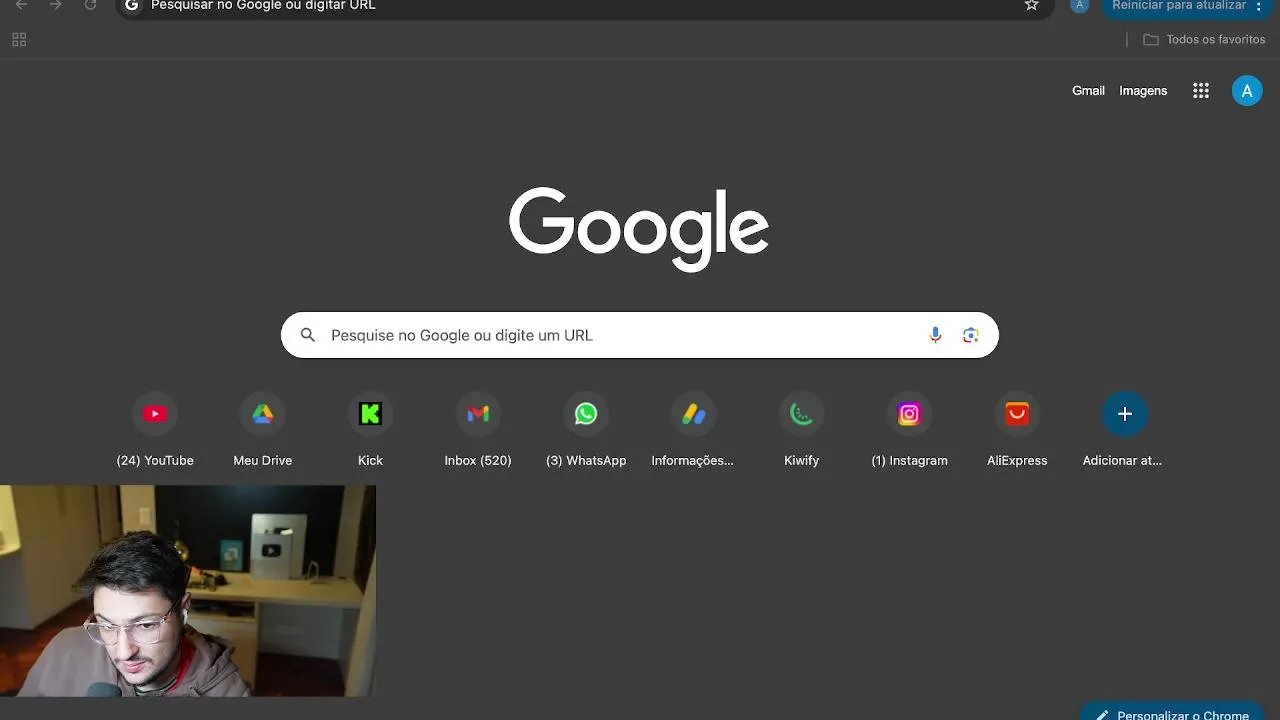Open the AliExpress shortcut tile
Viewport: 1280px width, 720px height.
(x=1017, y=414)
